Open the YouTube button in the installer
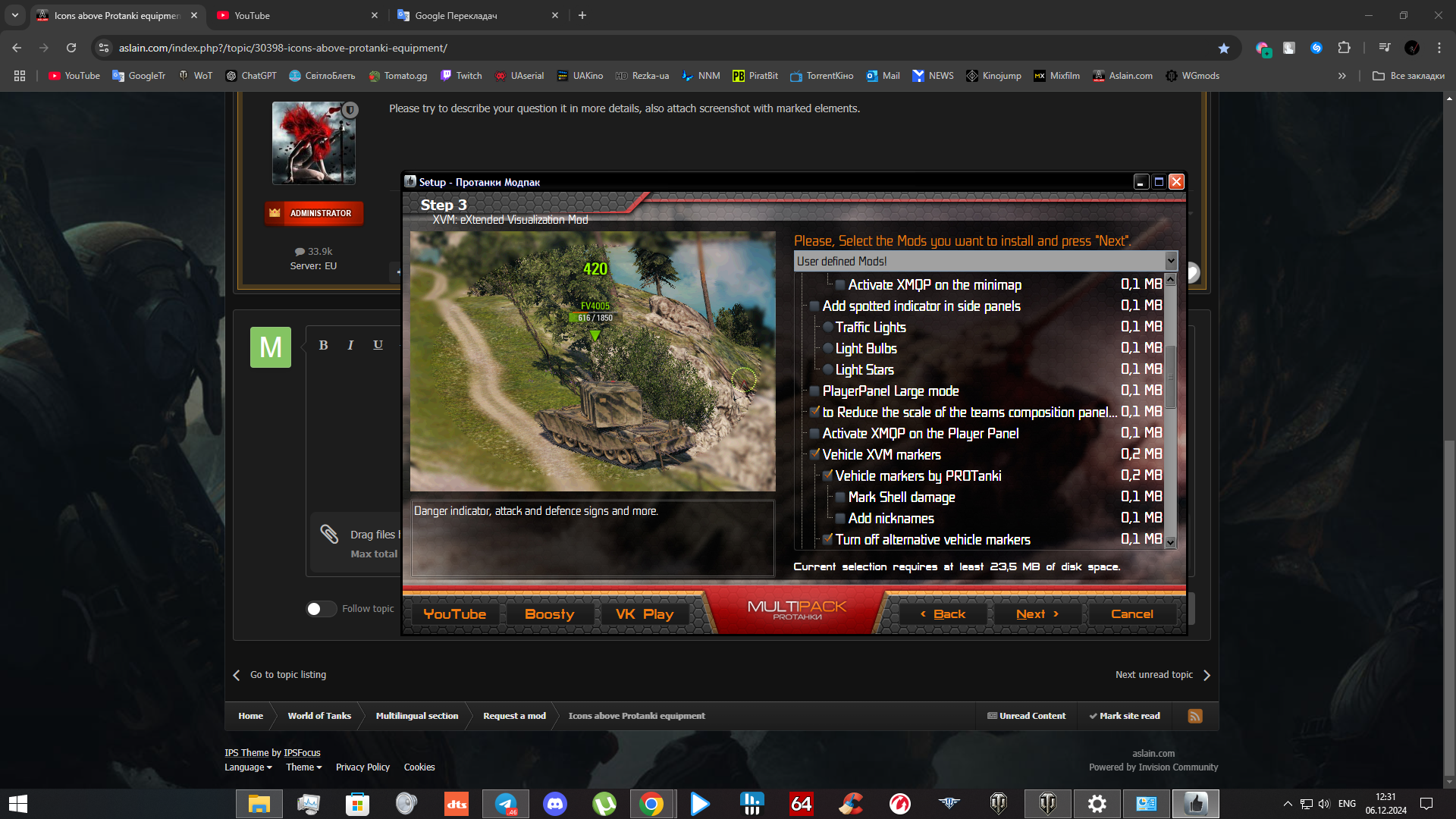 click(455, 614)
